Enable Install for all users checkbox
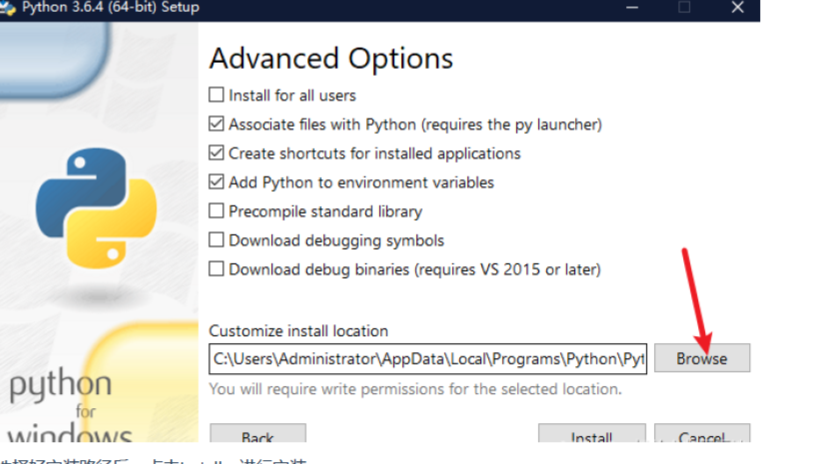The width and height of the screenshot is (816, 464). point(216,95)
